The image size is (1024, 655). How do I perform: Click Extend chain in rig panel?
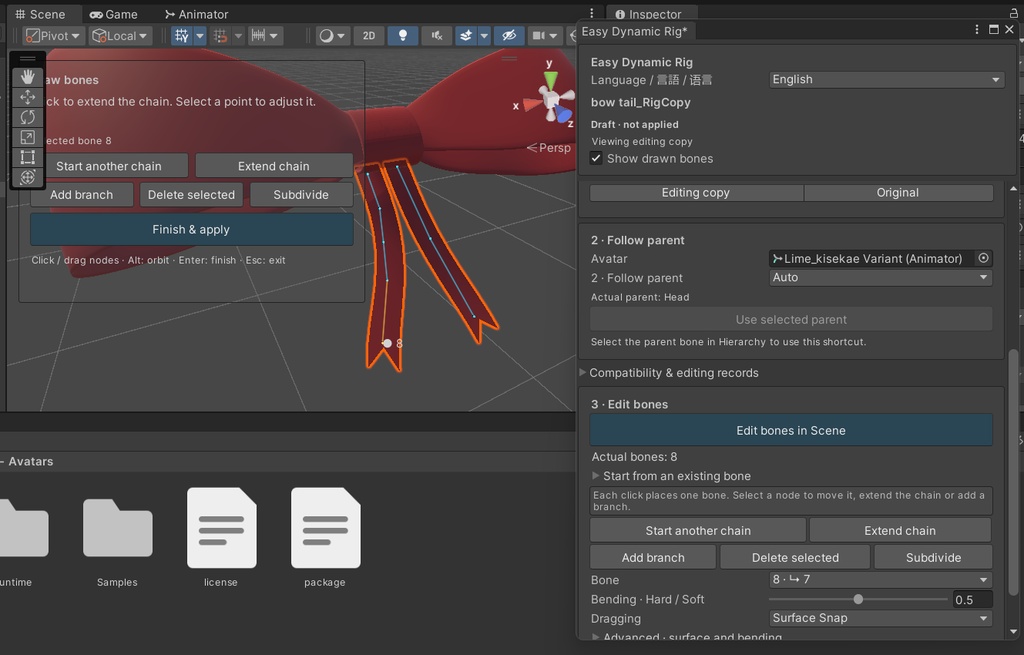pos(900,530)
